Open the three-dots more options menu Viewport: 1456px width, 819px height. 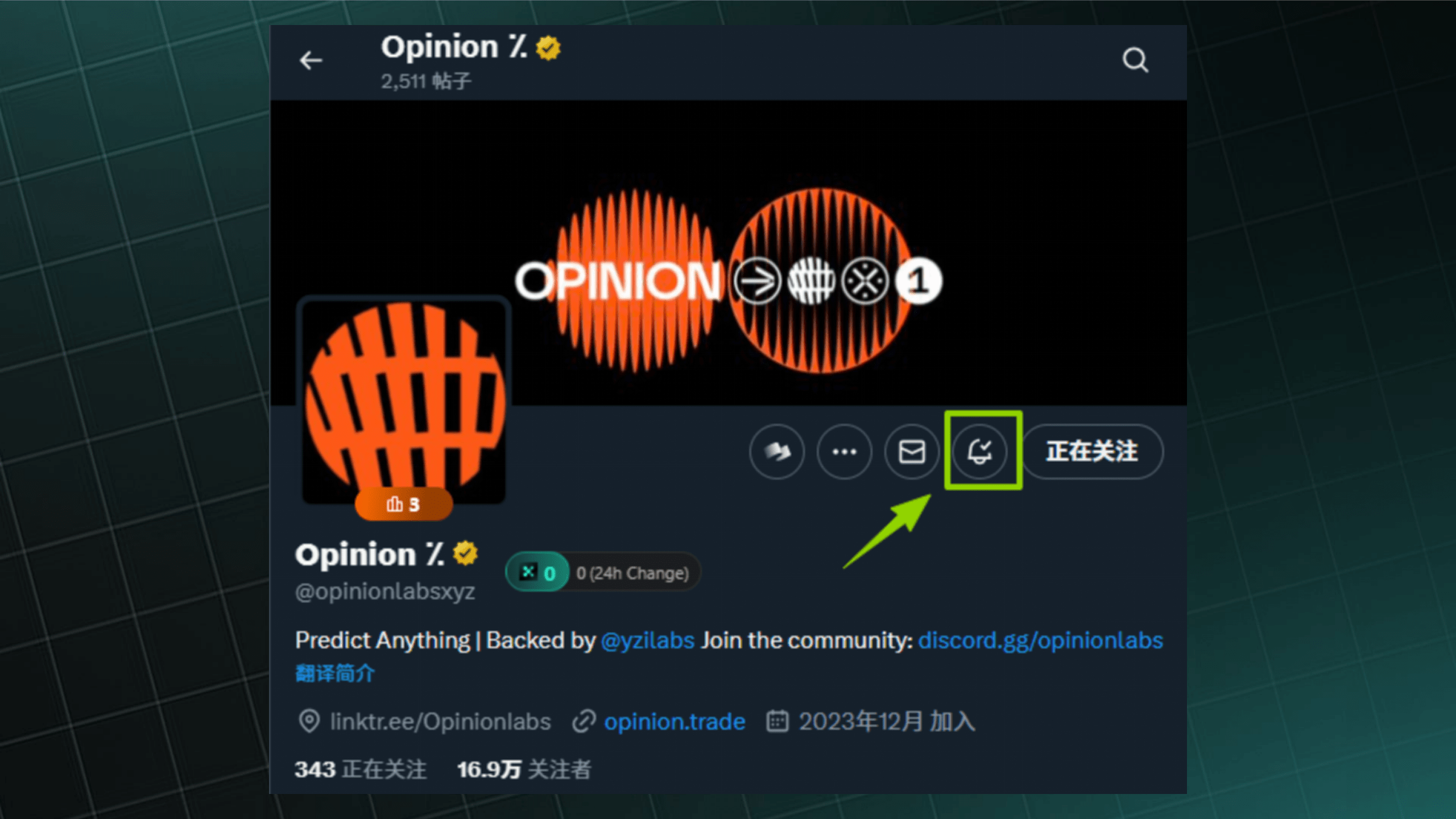845,452
